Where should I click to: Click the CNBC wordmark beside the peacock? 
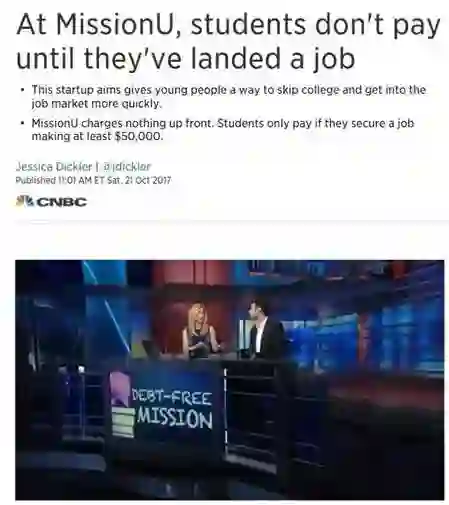click(62, 202)
